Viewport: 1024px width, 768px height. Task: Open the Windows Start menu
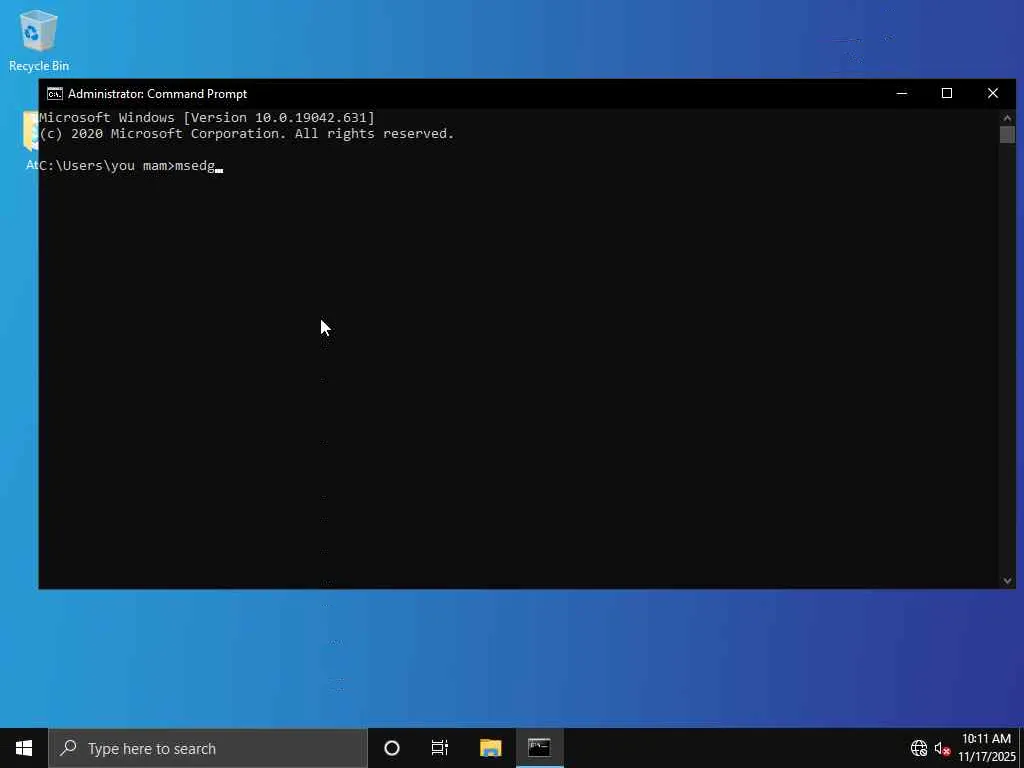pyautogui.click(x=24, y=748)
